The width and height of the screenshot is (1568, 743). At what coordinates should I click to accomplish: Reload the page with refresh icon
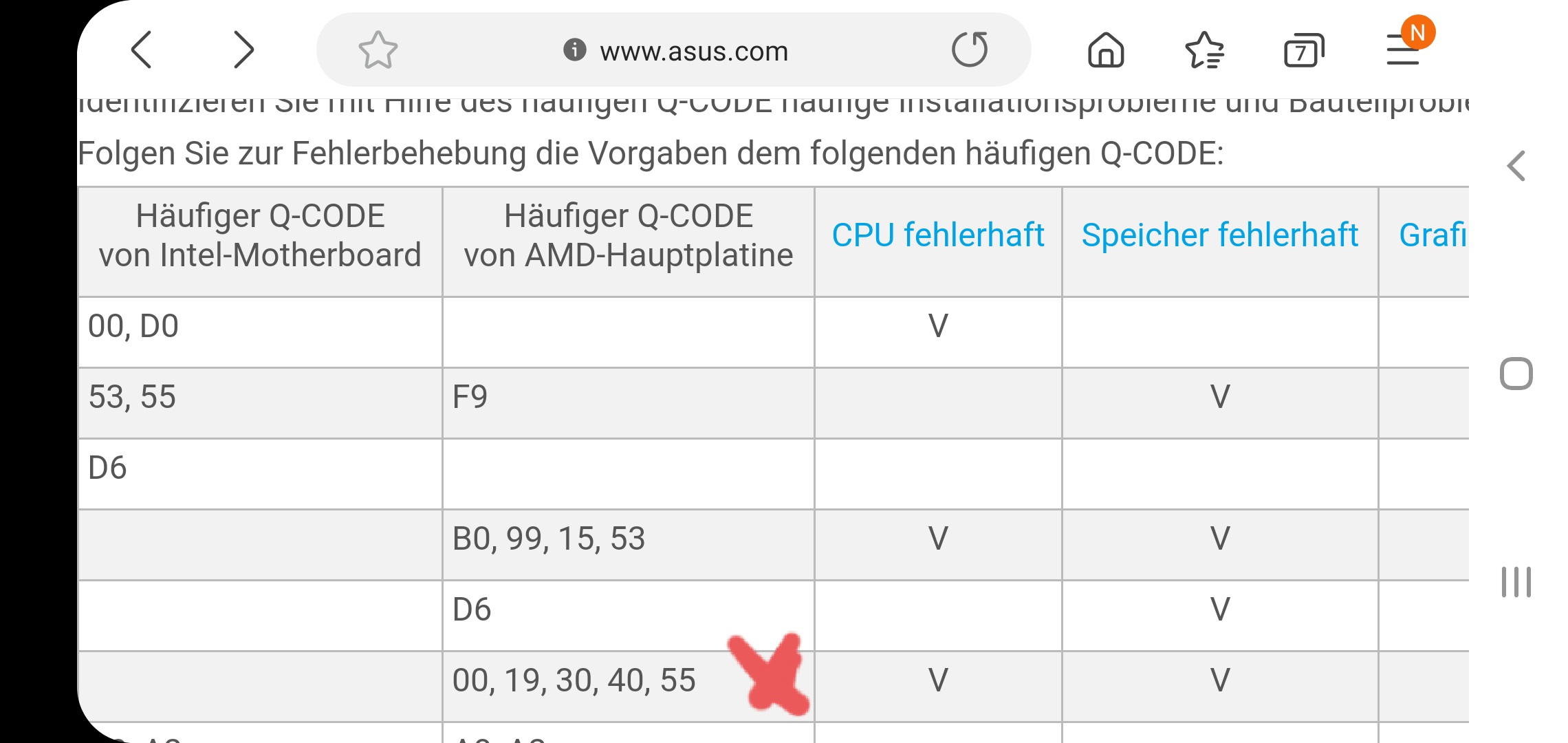coord(970,50)
